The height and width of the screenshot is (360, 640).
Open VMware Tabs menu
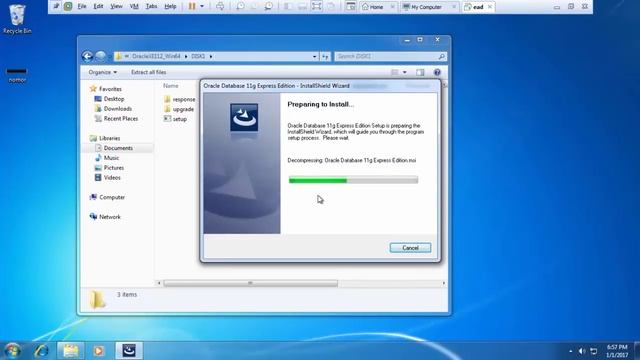coord(151,7)
